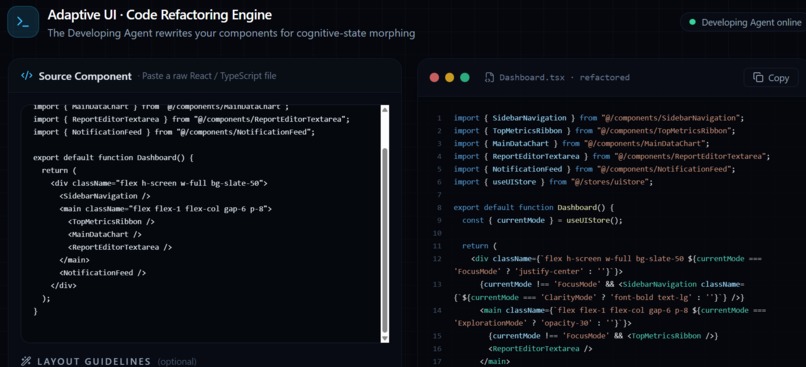Click line number 16 in refactored code
Screen dimensions: 806x367
[x=437, y=348]
